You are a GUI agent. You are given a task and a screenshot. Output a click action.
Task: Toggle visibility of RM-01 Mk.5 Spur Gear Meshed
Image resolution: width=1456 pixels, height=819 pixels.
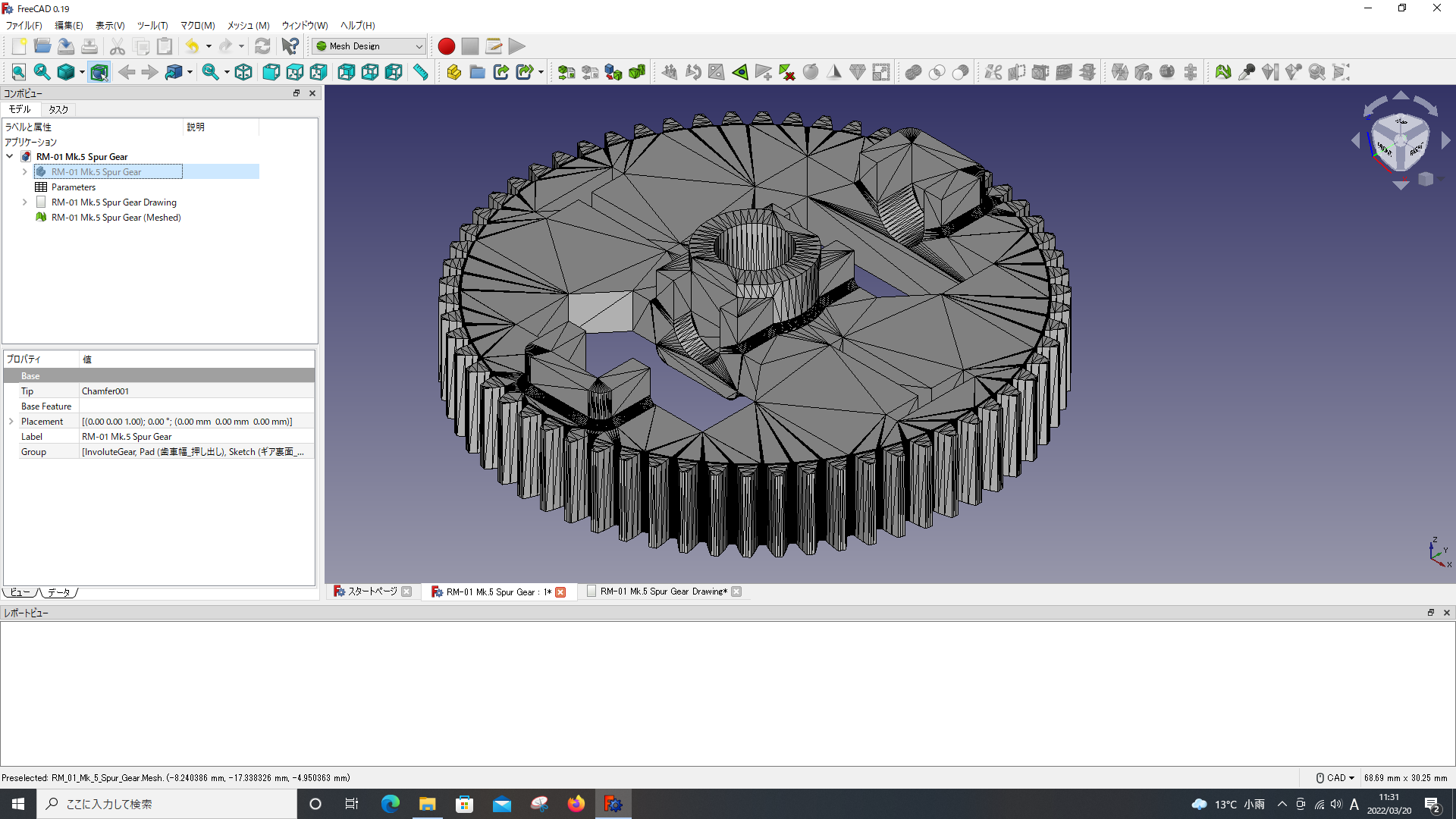(115, 217)
